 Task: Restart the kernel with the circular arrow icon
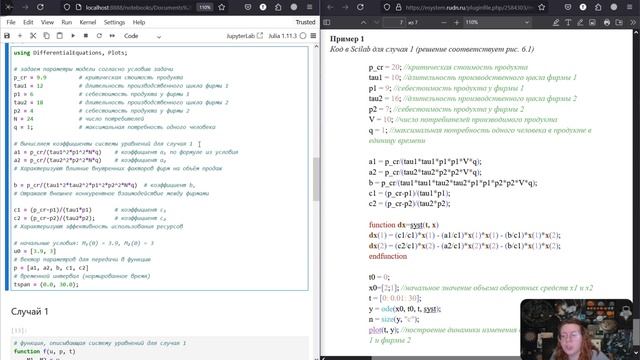coord(99,36)
